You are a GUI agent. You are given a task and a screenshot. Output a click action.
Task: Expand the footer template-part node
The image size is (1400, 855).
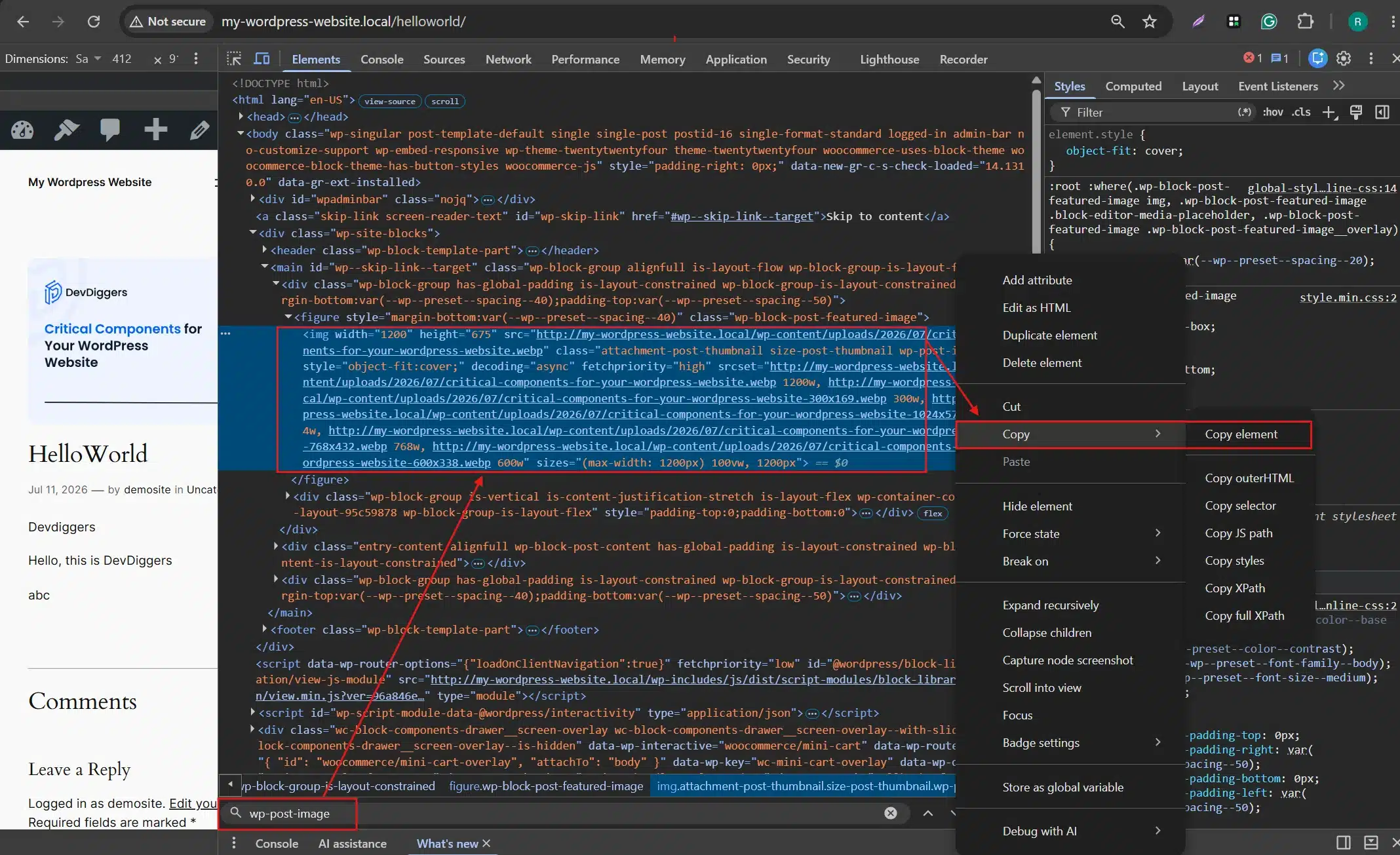pos(264,629)
